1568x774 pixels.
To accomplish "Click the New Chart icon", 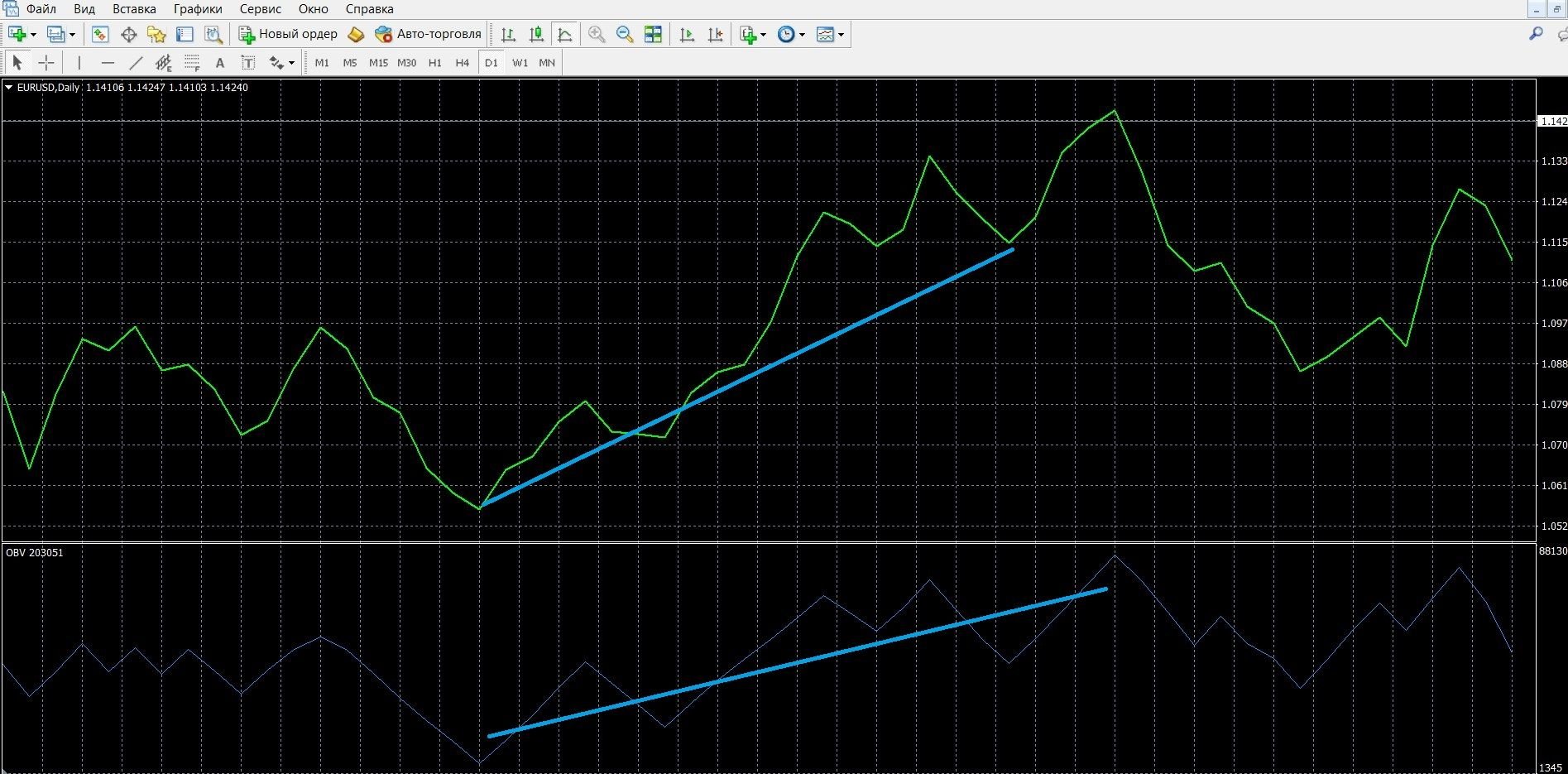I will [x=17, y=34].
